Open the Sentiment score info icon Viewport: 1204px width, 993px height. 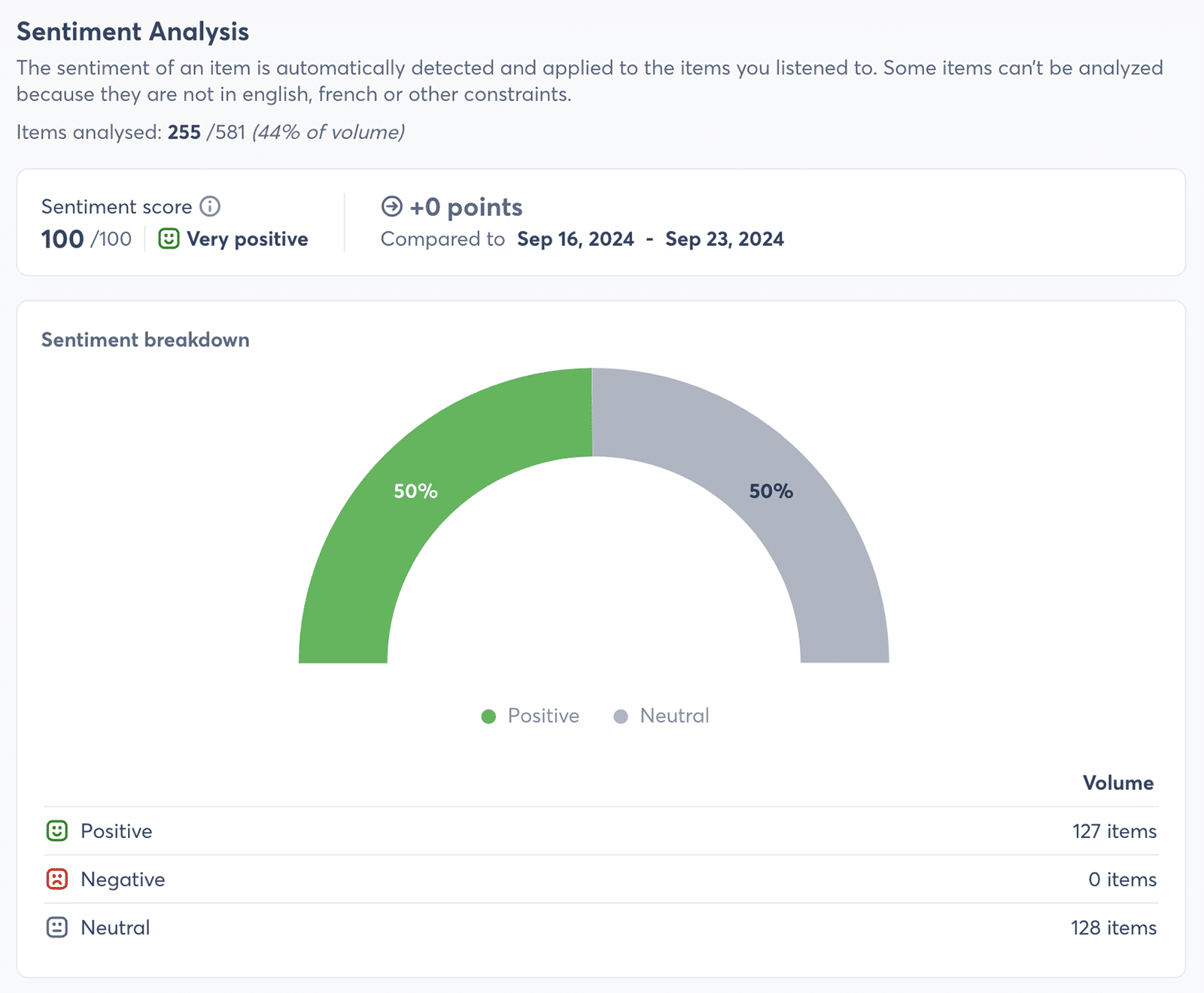tap(210, 206)
